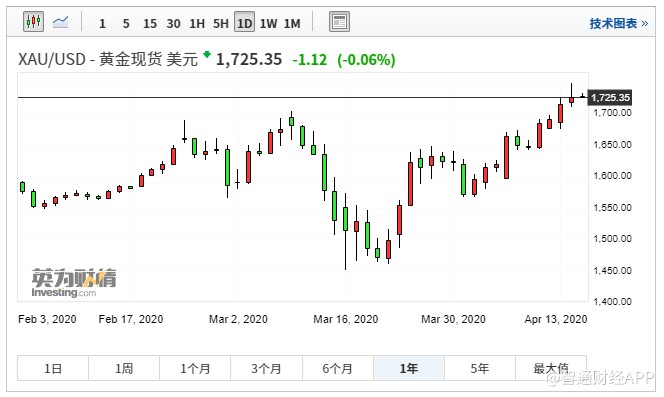Select the 1 minute interval
The height and width of the screenshot is (397, 664).
[102, 23]
